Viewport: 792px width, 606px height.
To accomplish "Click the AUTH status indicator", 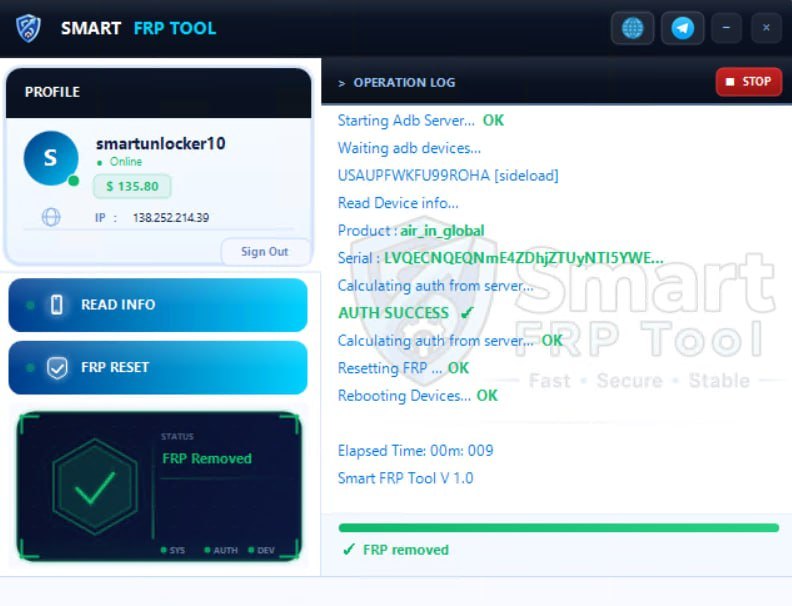I will (221, 550).
